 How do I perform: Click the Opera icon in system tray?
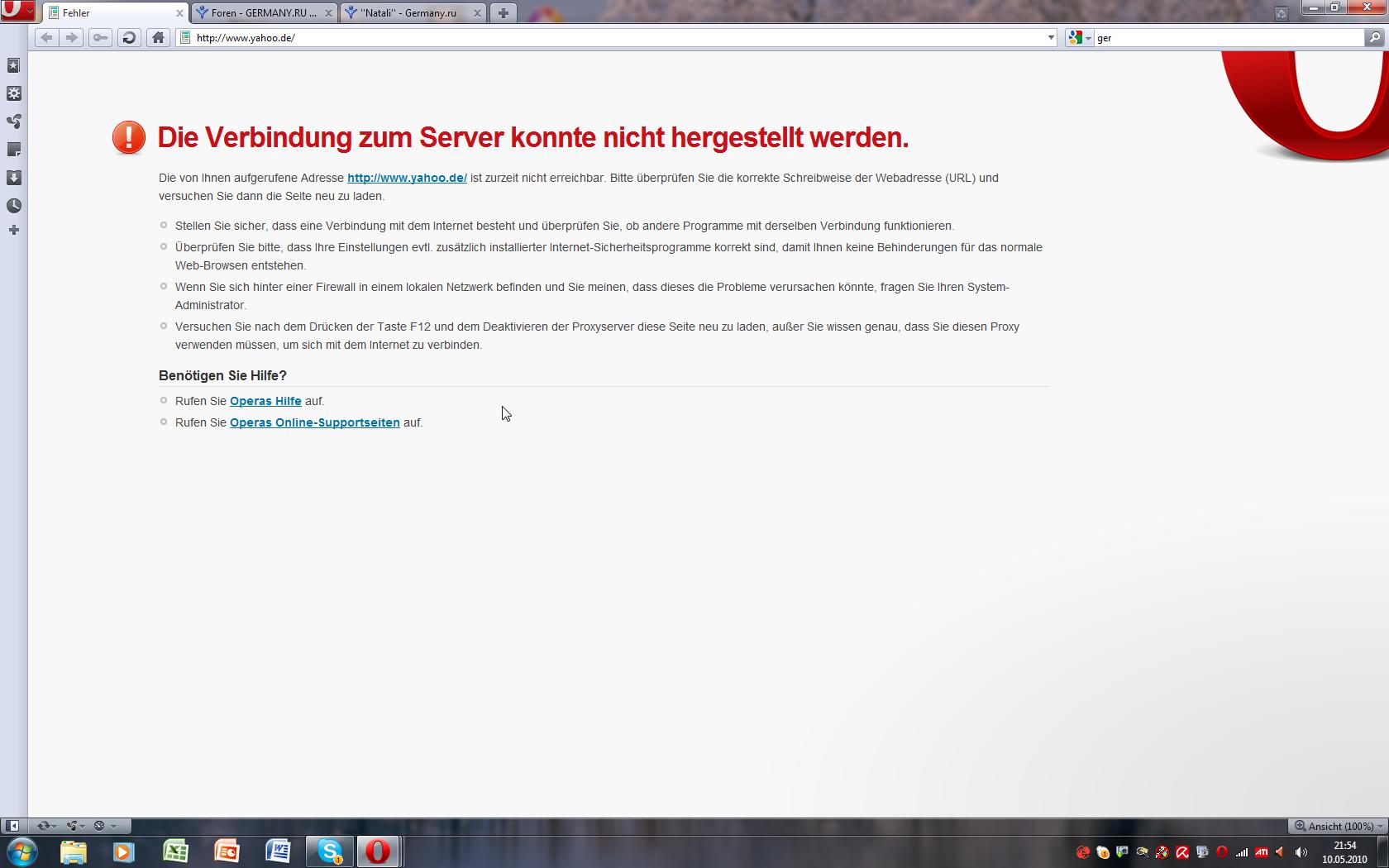[1222, 852]
